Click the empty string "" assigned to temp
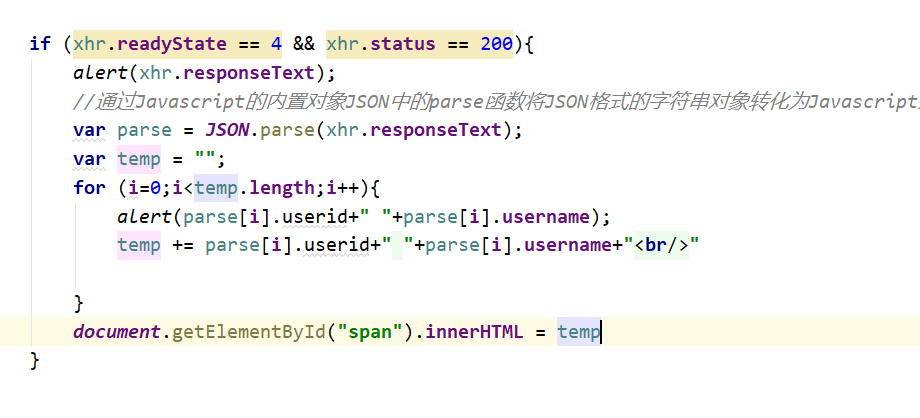The width and height of the screenshot is (920, 418). tap(205, 159)
